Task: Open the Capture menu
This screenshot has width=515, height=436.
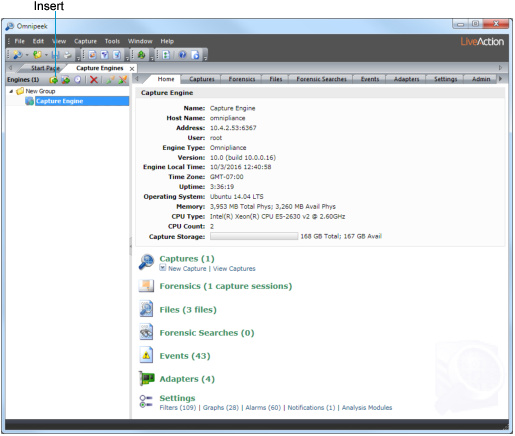Action: pos(85,41)
